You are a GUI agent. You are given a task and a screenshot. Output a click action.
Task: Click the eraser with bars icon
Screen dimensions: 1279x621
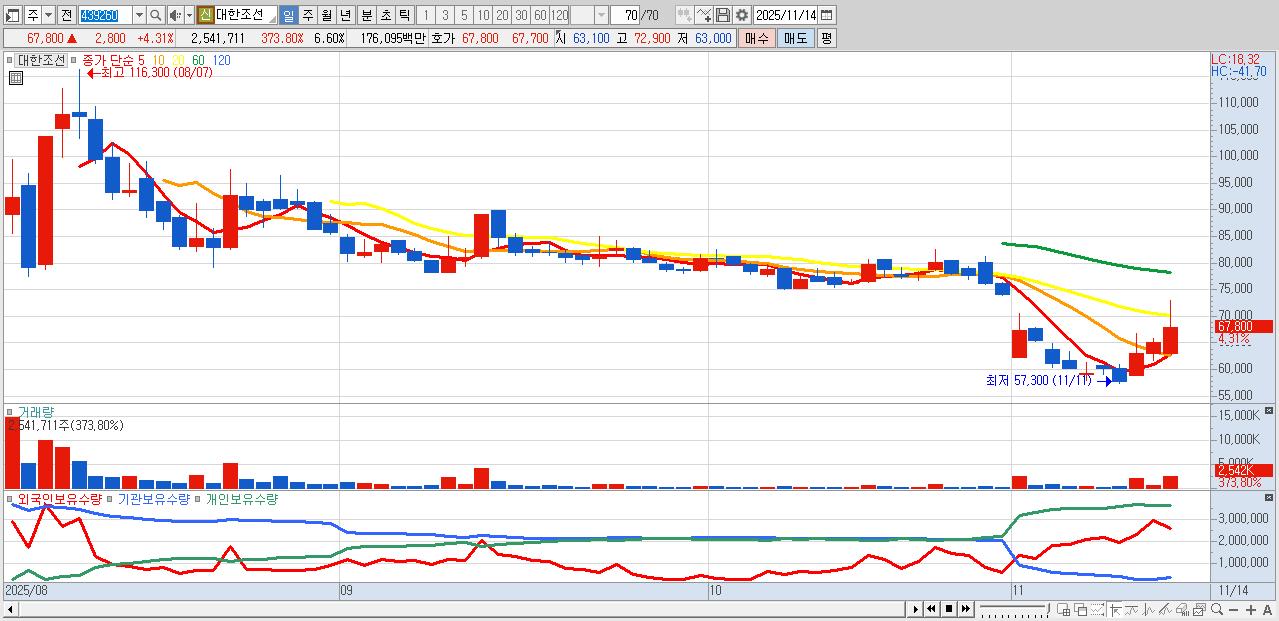click(1183, 609)
